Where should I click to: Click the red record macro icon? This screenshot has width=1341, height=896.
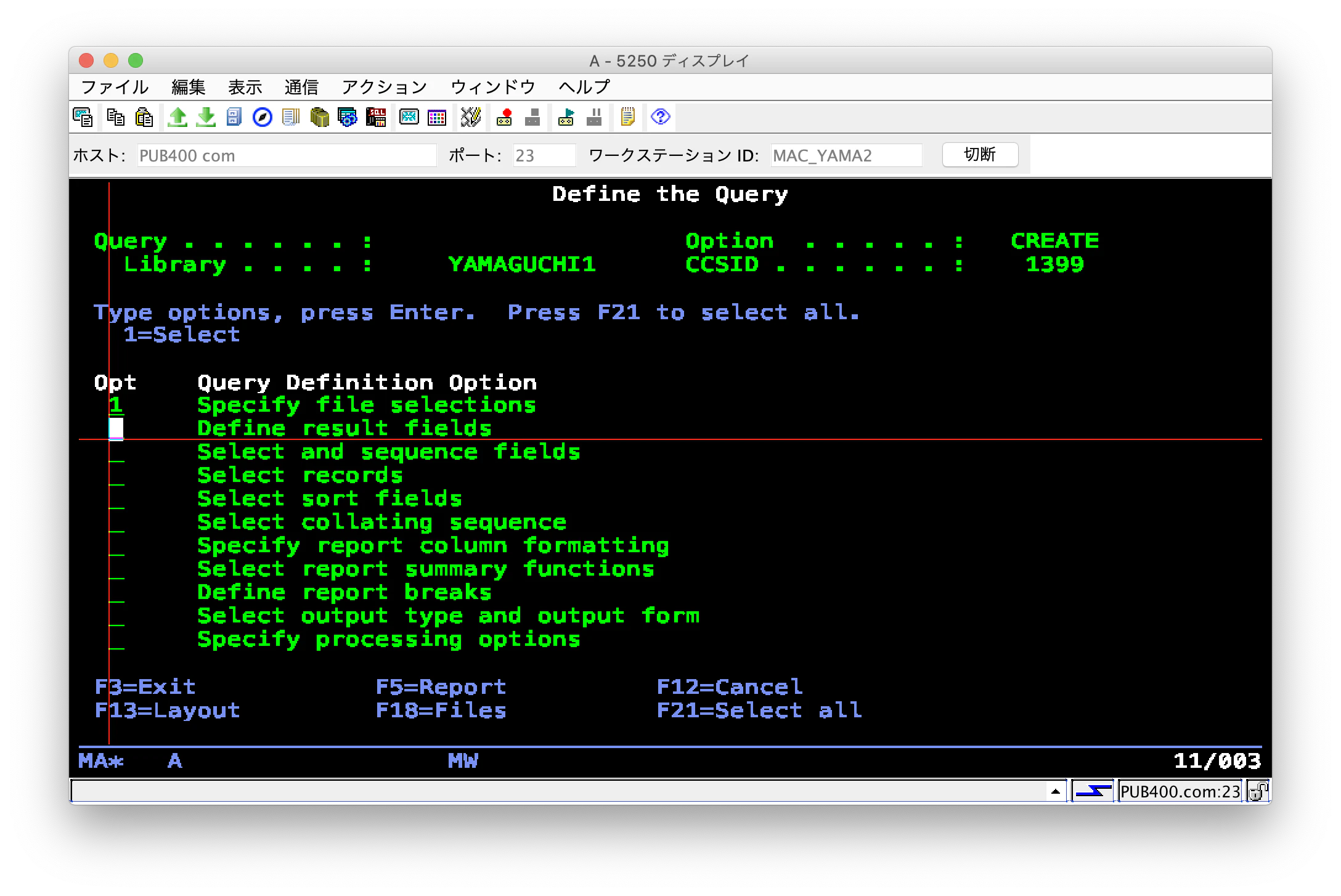pyautogui.click(x=505, y=117)
